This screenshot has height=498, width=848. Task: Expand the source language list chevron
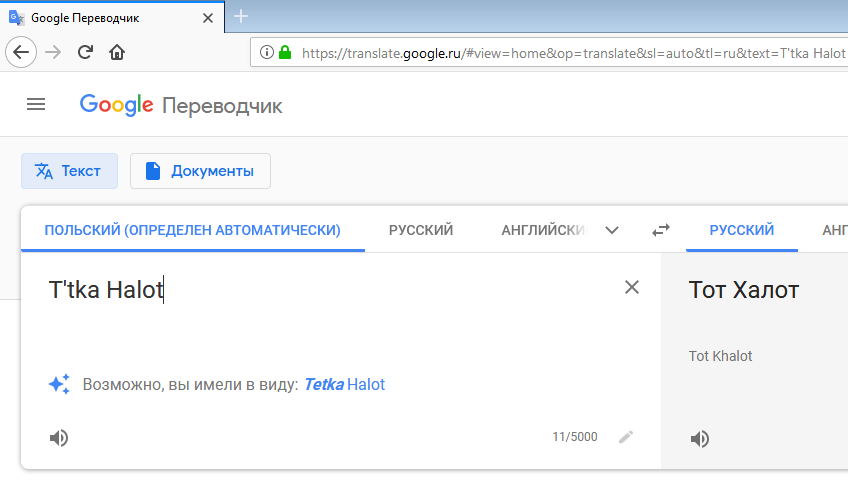[x=612, y=230]
